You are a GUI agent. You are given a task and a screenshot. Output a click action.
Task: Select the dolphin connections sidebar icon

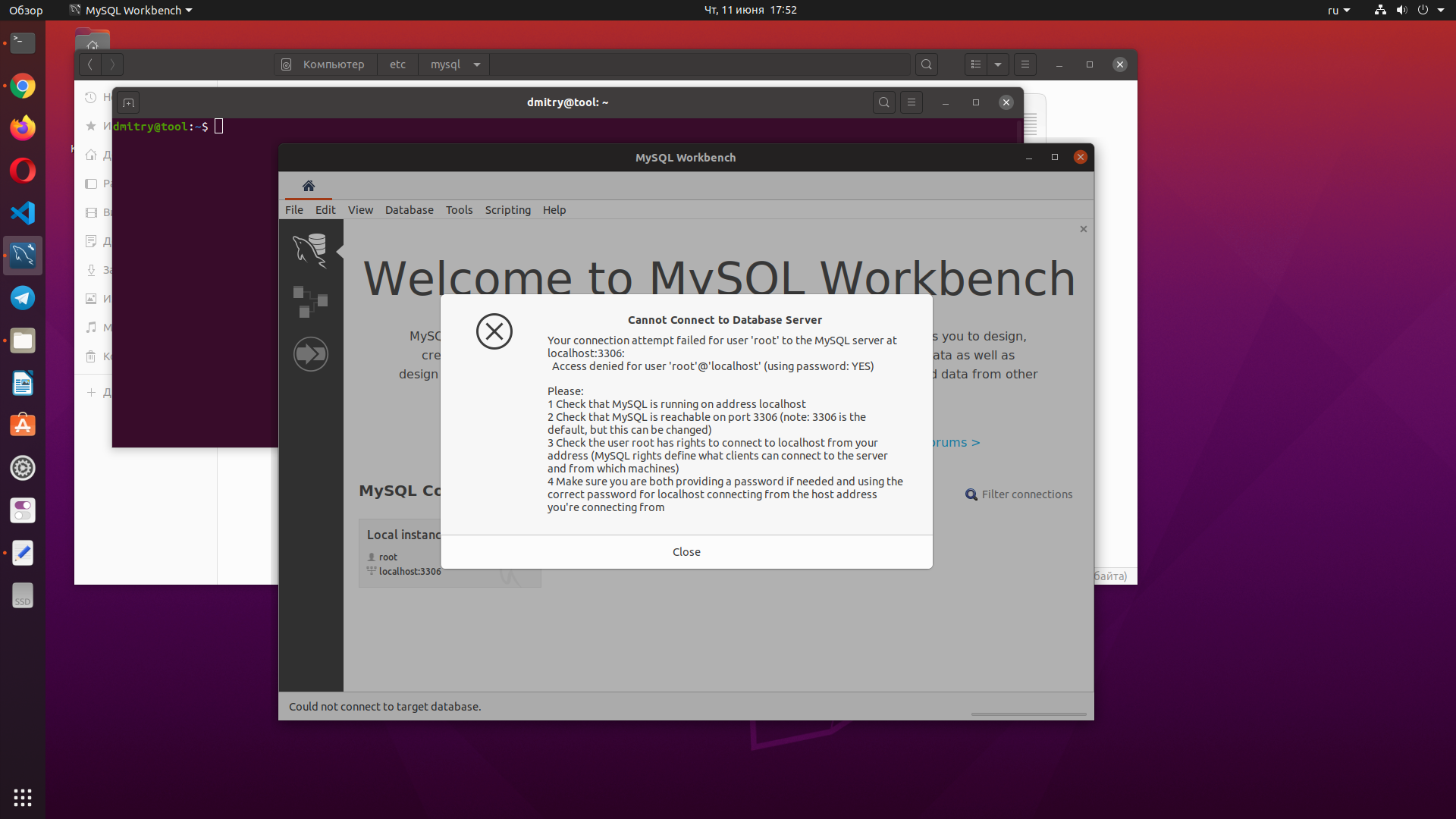[311, 250]
